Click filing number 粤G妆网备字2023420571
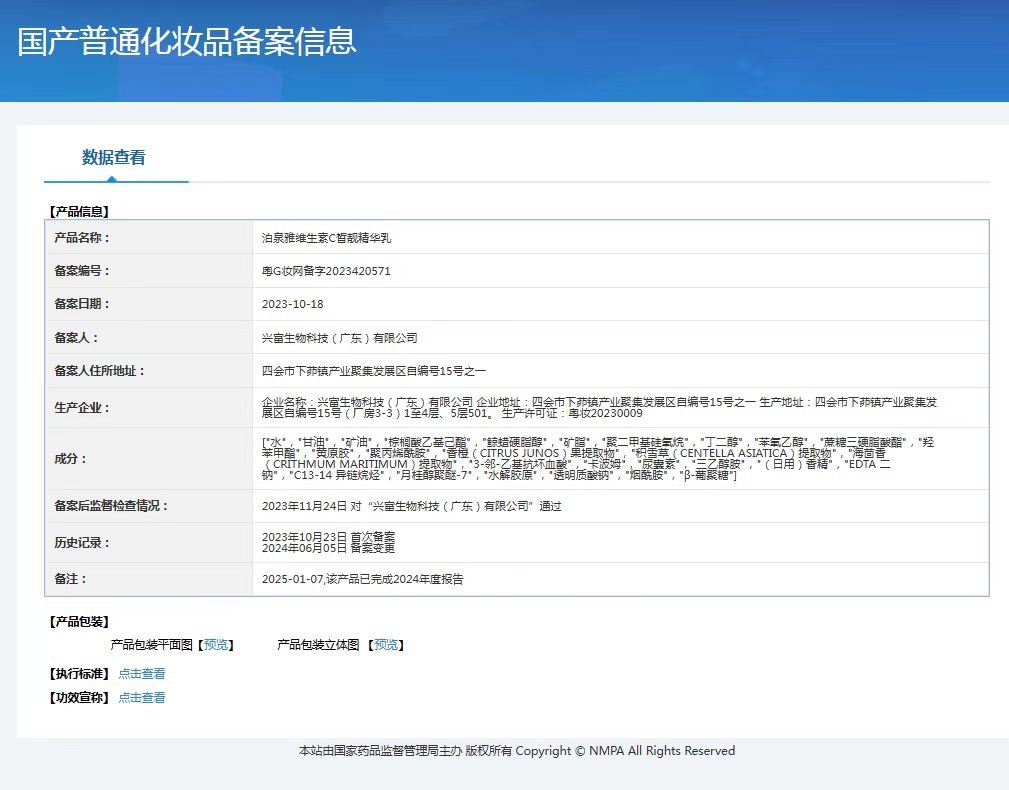Viewport: 1009px width, 790px height. coord(326,271)
